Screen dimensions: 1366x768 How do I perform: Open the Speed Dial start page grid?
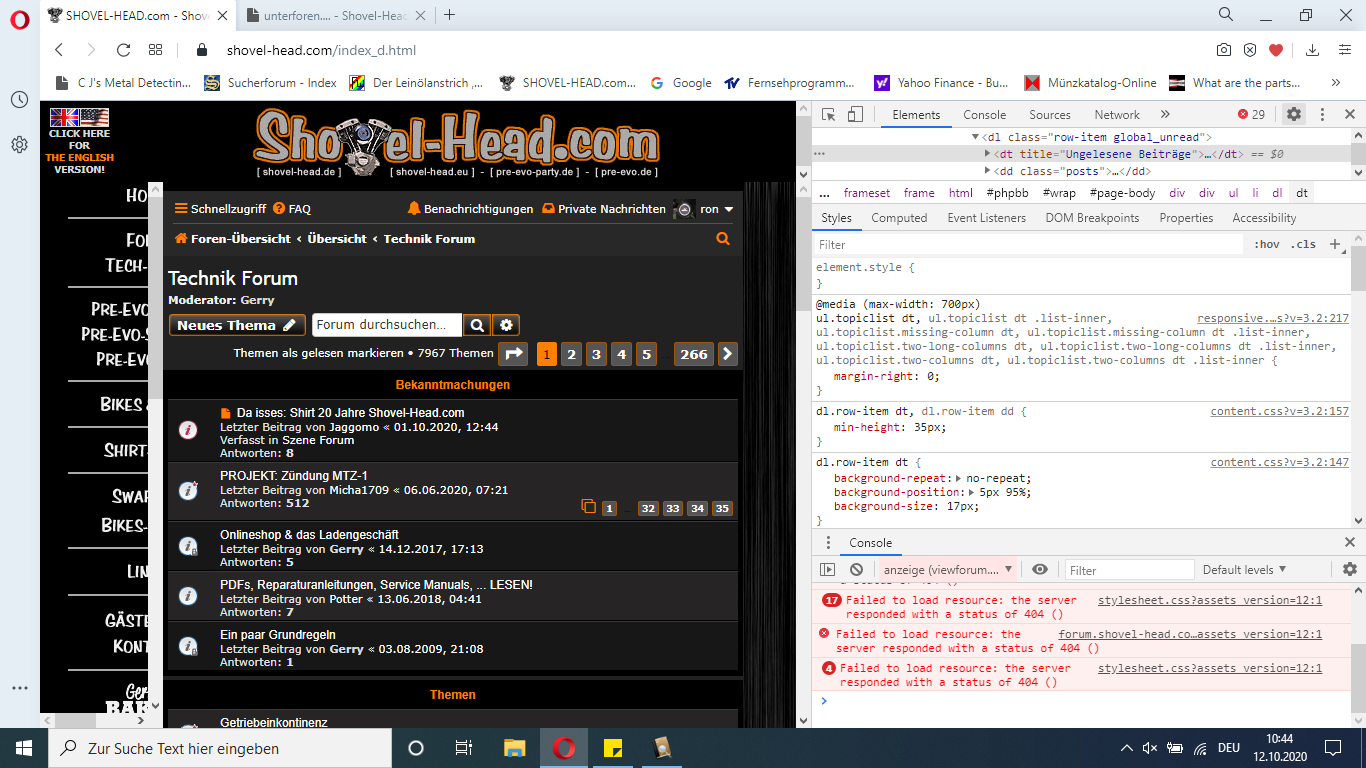[155, 50]
